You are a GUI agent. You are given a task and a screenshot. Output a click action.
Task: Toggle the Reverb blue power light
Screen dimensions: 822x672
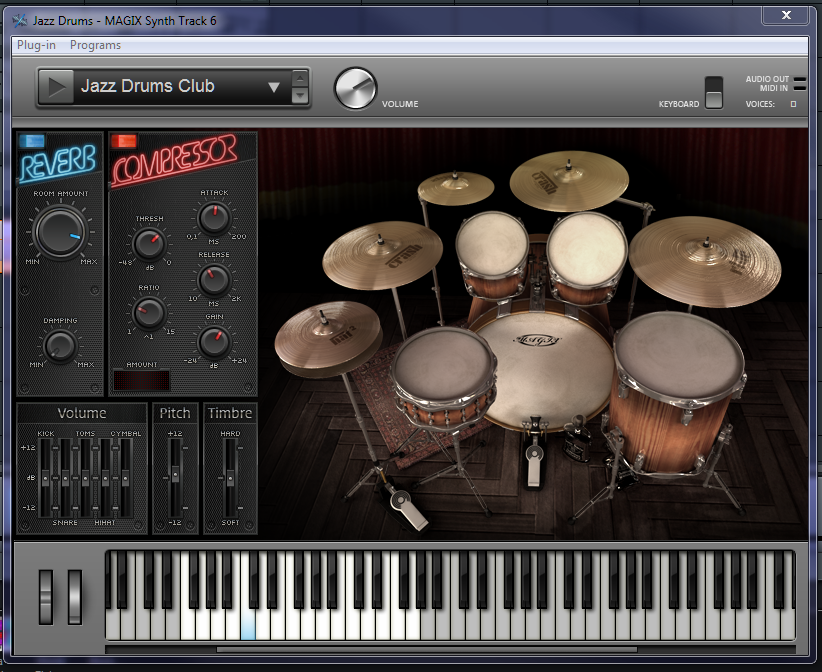(x=32, y=140)
